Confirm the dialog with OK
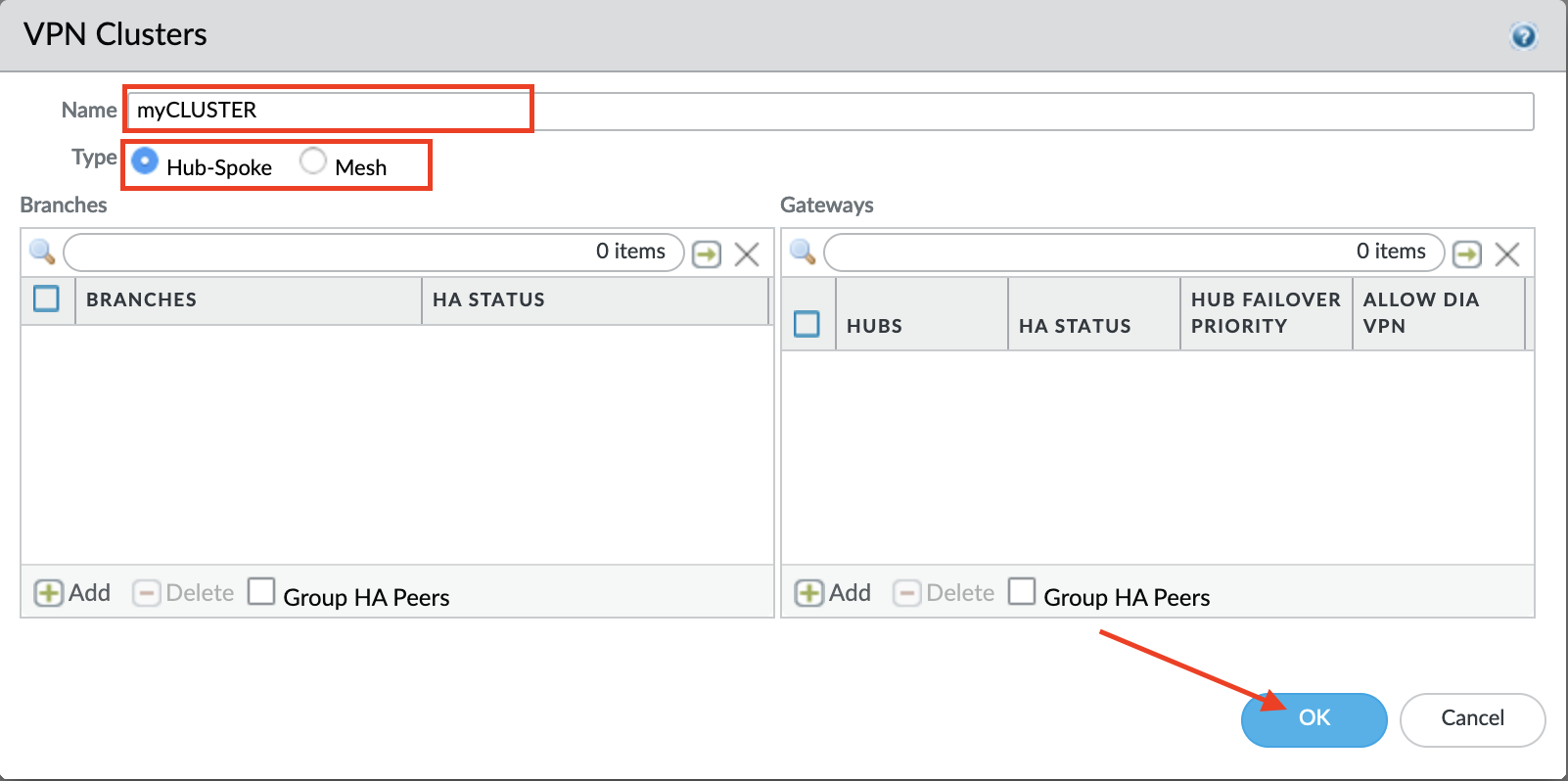Screen dimensions: 1568x781 [1314, 719]
